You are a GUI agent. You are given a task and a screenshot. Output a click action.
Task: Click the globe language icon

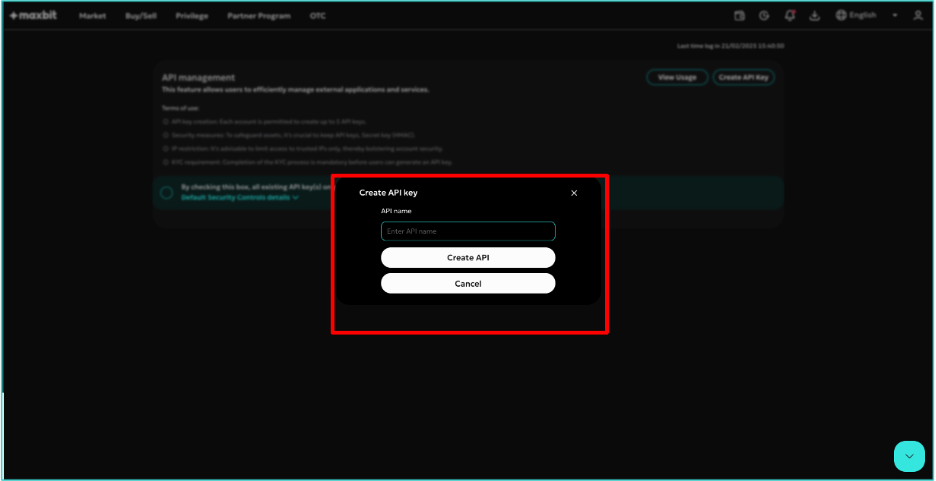841,16
